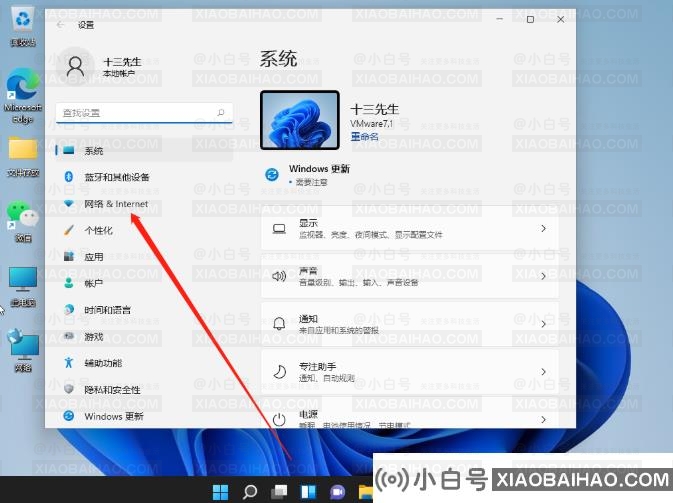673x503 pixels.
Task: Open the yellow folder desktop icon
Action: coord(23,157)
